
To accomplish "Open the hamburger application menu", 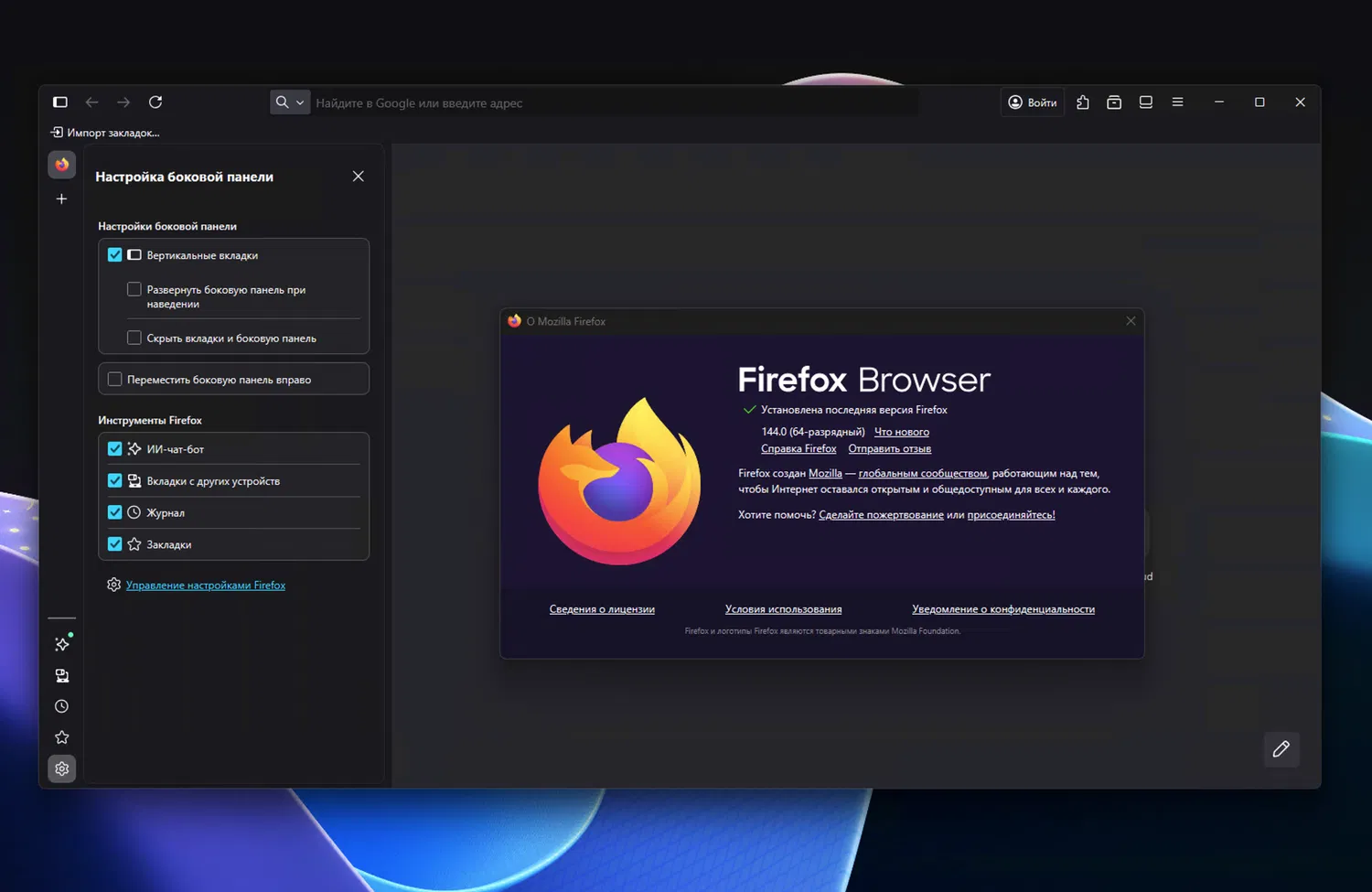I will click(x=1178, y=102).
